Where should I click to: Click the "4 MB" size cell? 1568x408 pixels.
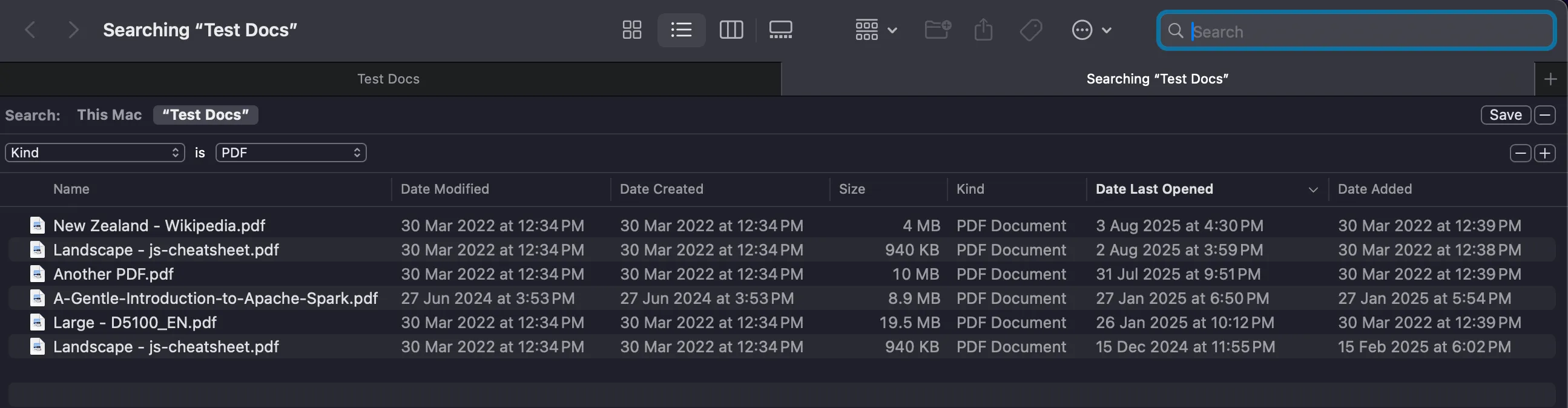click(921, 225)
